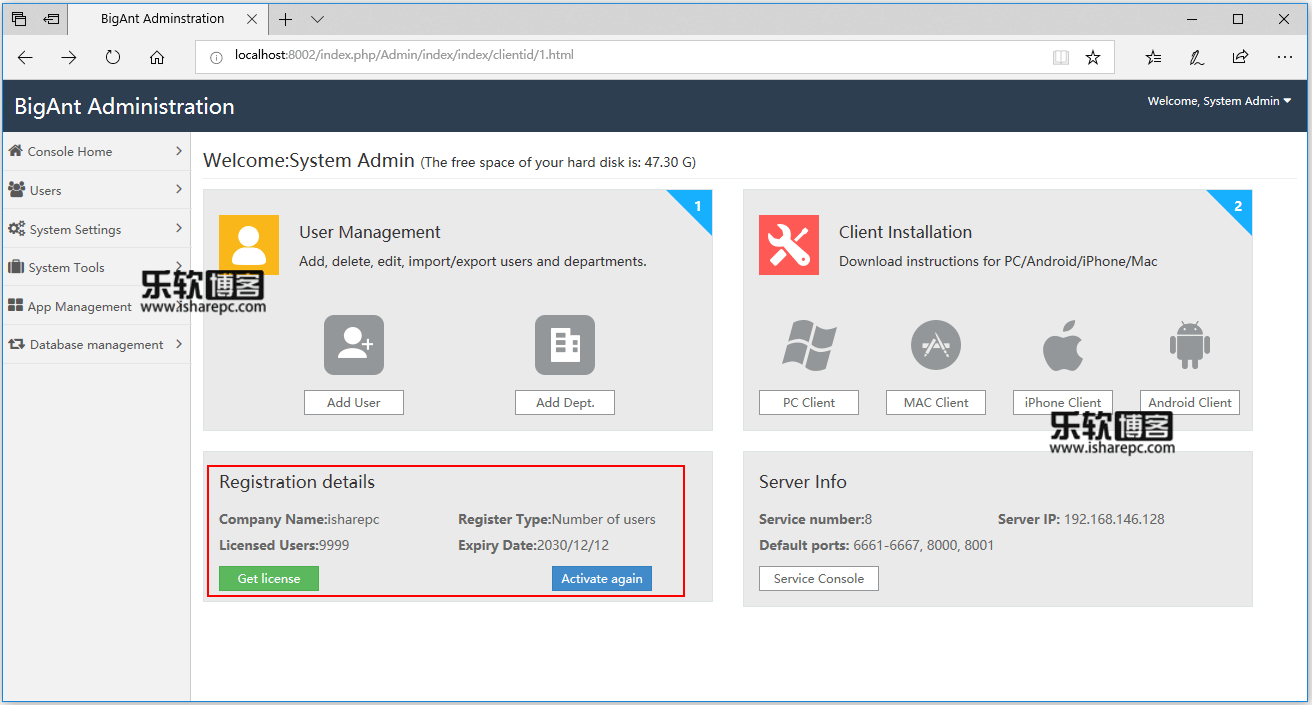
Task: Click the PC Client button
Action: coord(809,402)
